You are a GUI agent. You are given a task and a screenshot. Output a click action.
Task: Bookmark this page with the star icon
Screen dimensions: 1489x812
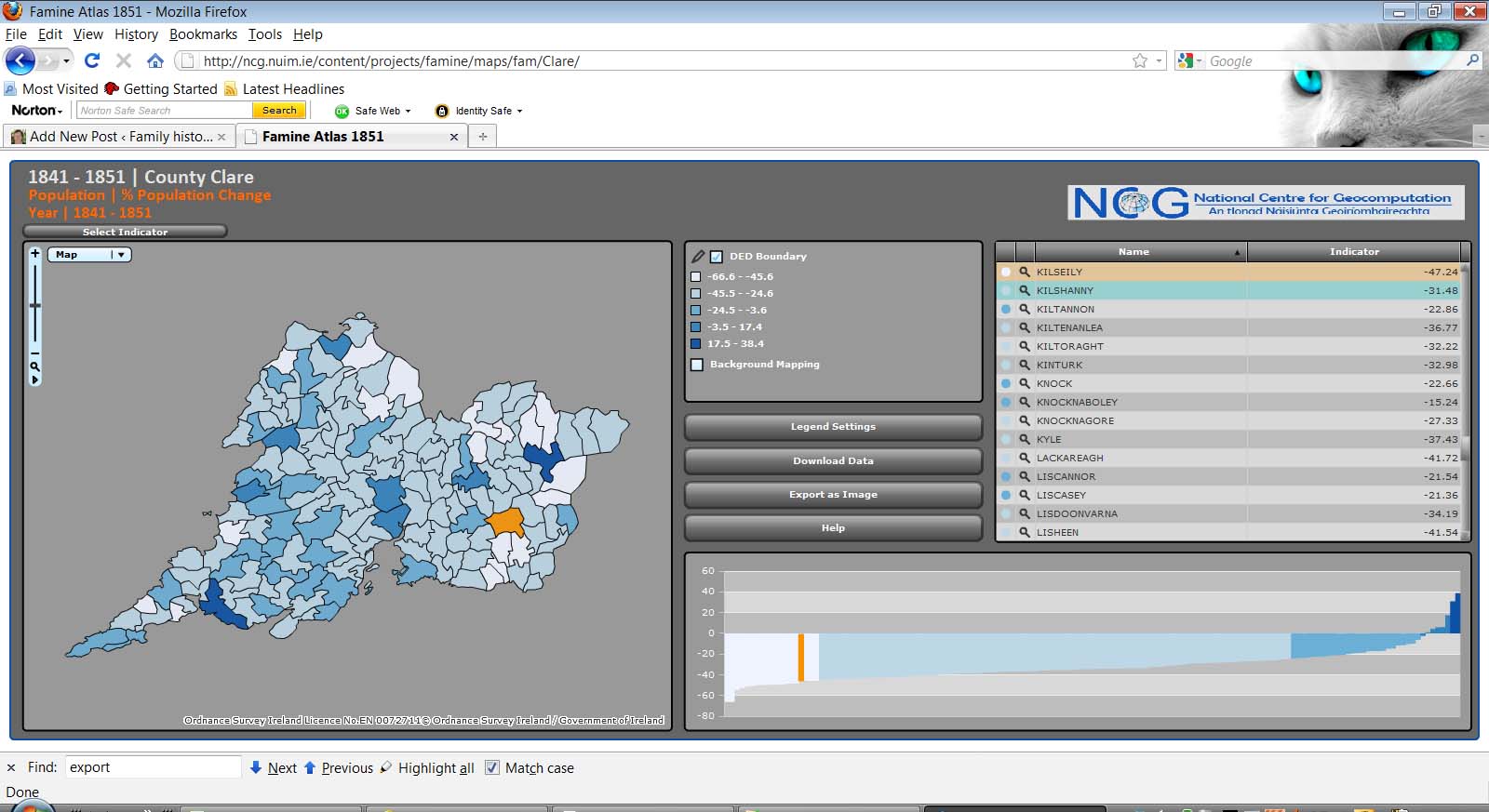[x=1139, y=60]
